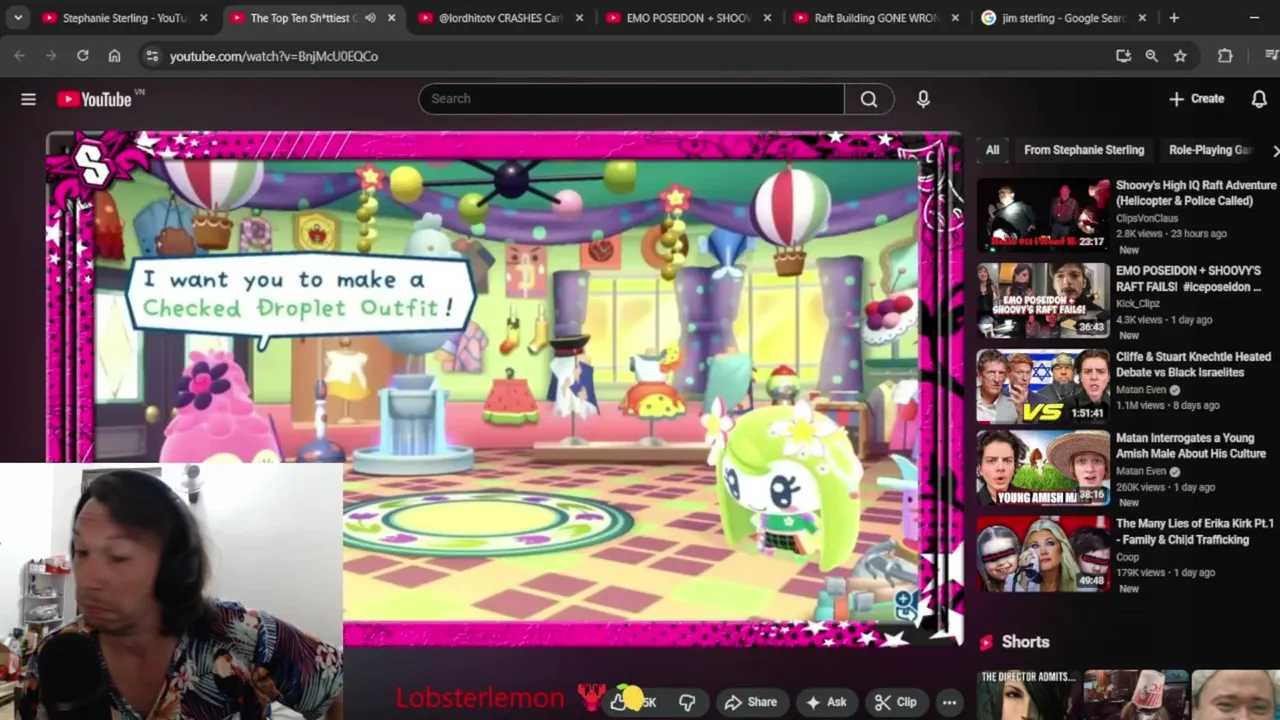This screenshot has width=1280, height=720.
Task: Click the search magnifier button
Action: click(x=869, y=99)
